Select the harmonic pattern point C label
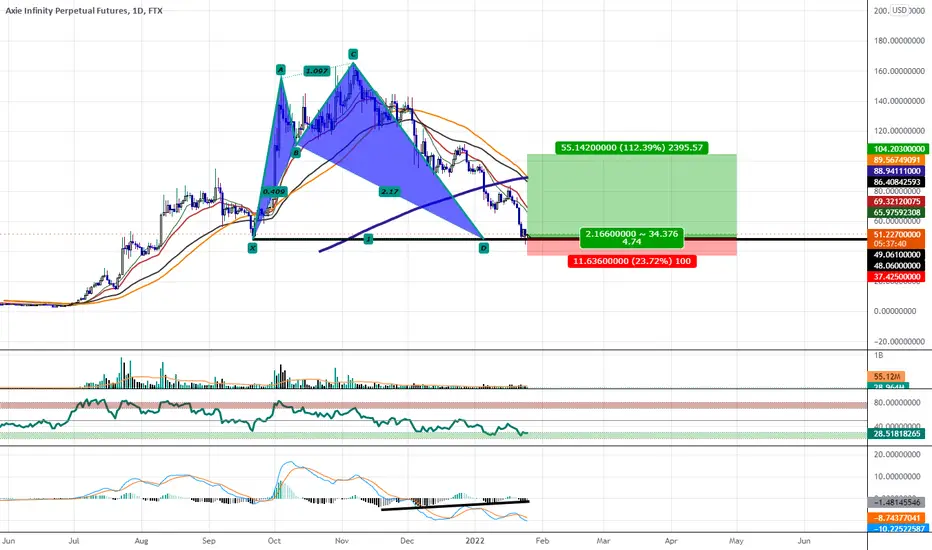 (x=353, y=54)
